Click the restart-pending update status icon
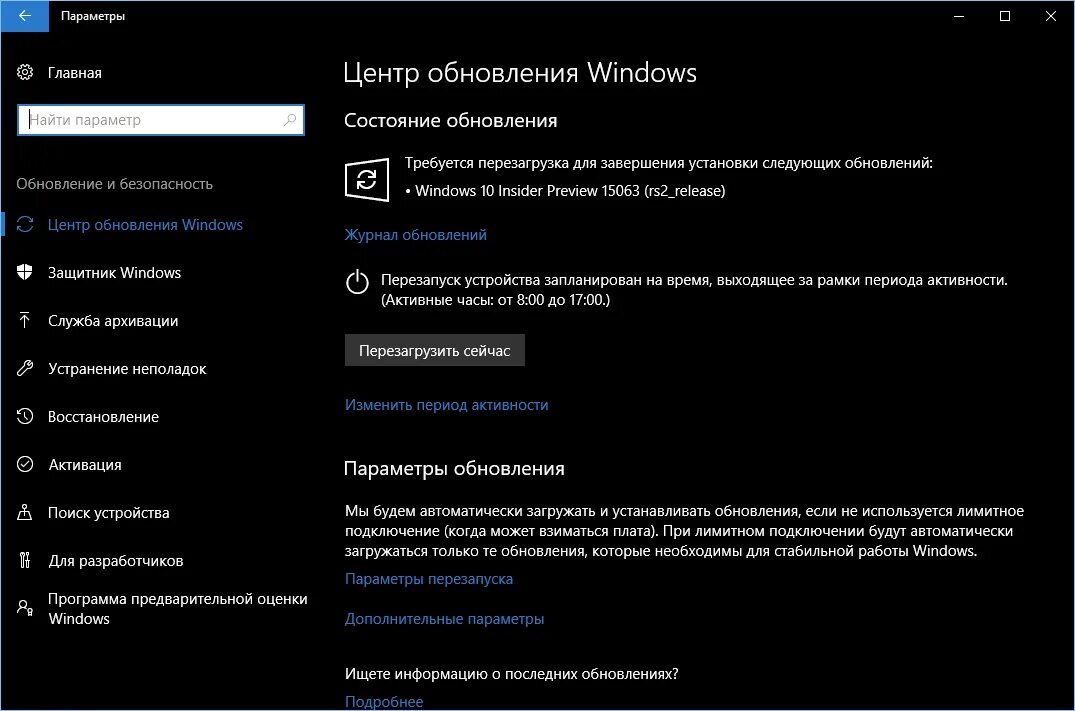This screenshot has height=711, width=1075. (366, 180)
